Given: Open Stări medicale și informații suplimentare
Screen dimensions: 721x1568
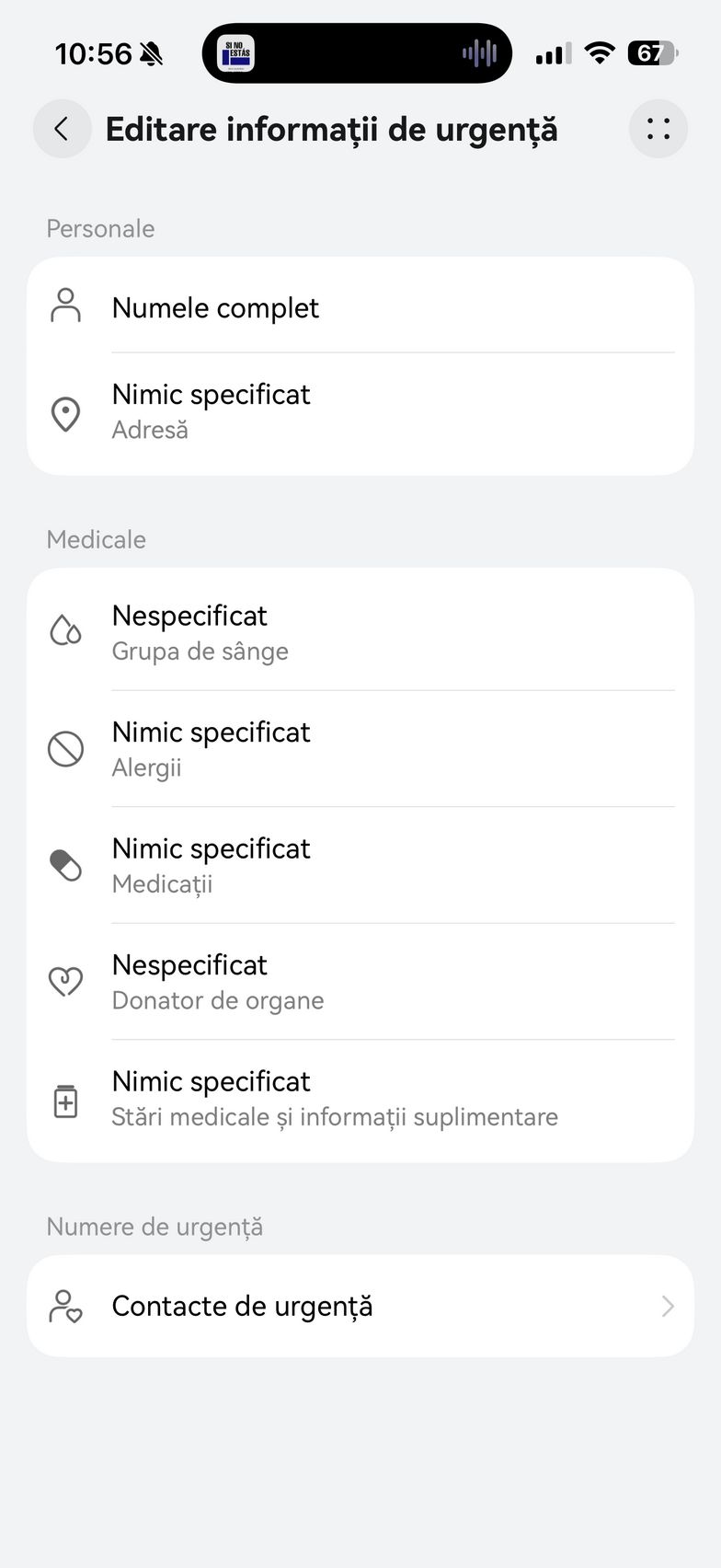Looking at the screenshot, I should (x=335, y=1099).
